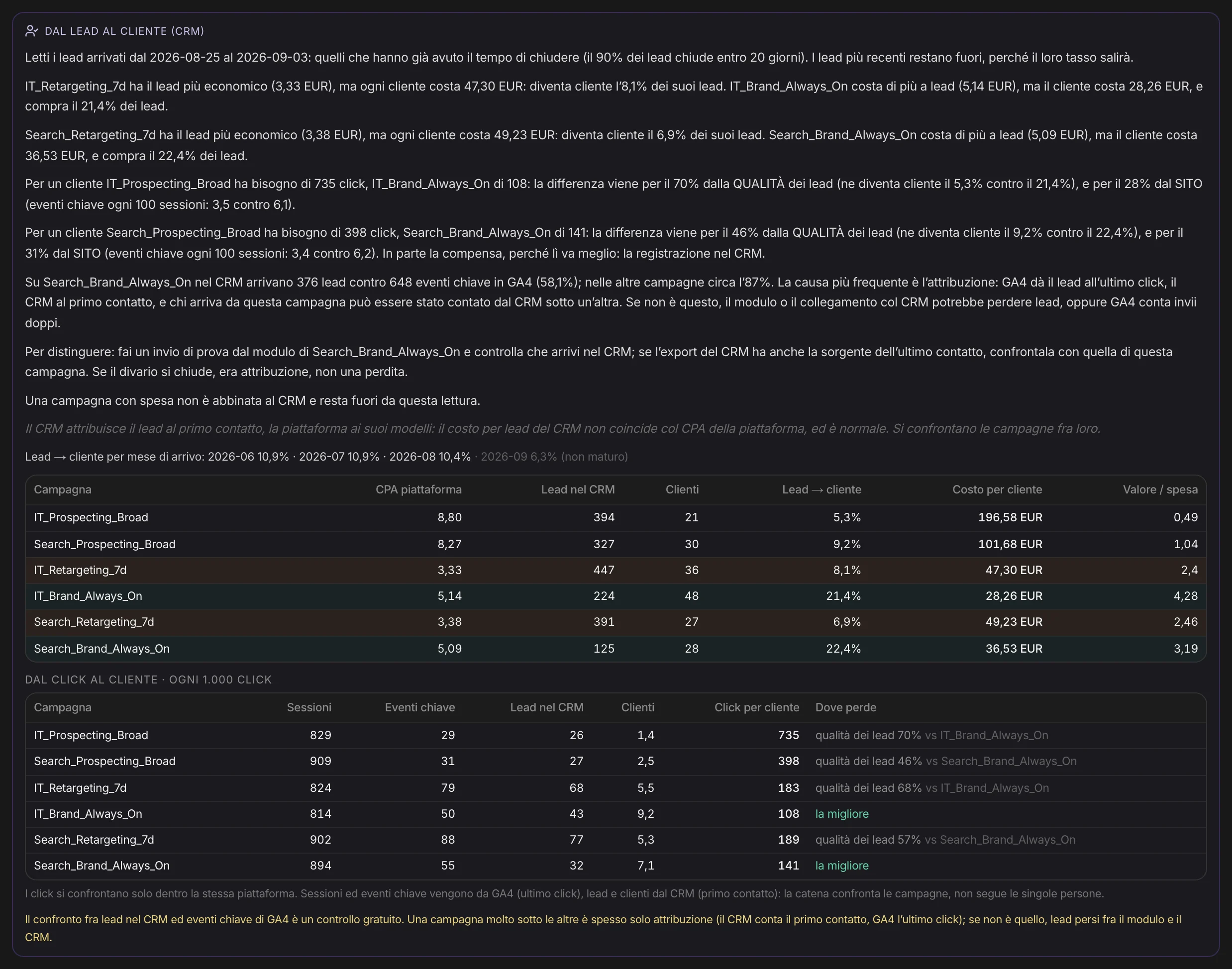The image size is (1232, 969).
Task: Click the Dove perde column header
Action: tap(845, 707)
